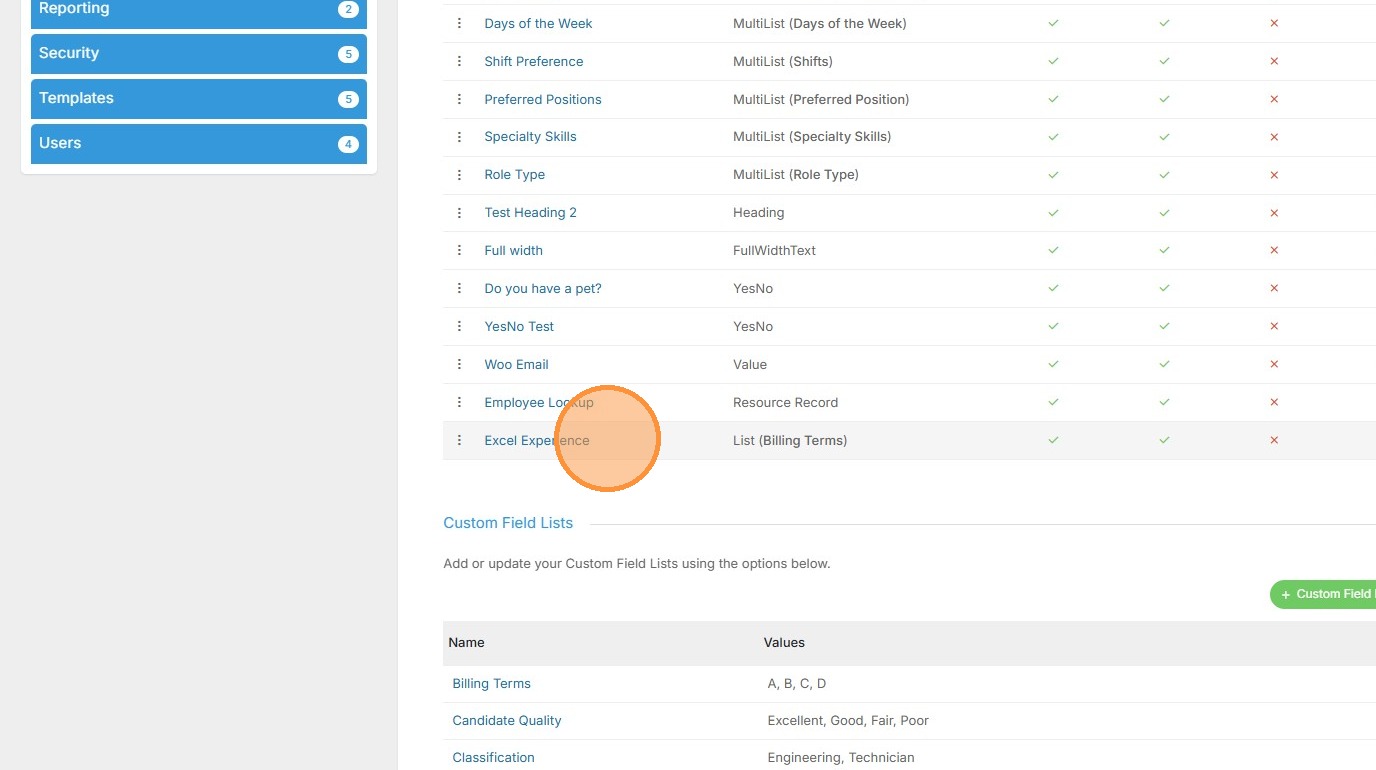Add a new Custom Field List

tap(1324, 594)
